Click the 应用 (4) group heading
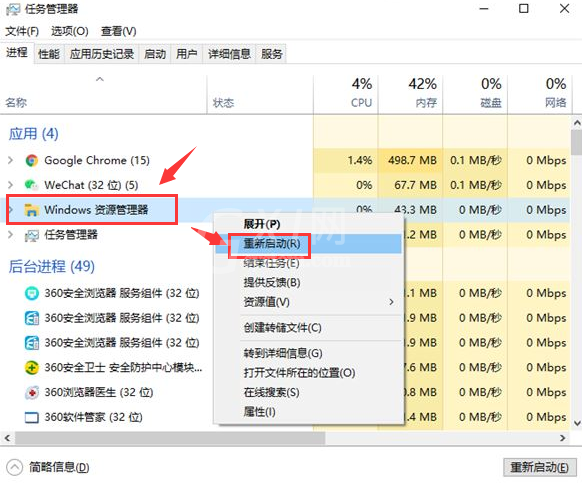Image resolution: width=582 pixels, height=483 pixels. tap(34, 134)
